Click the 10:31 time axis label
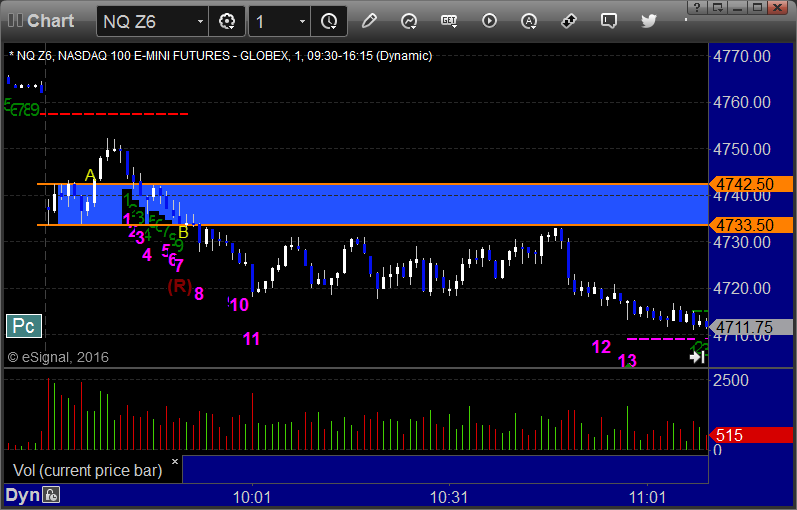This screenshot has height=510, width=797. point(449,497)
